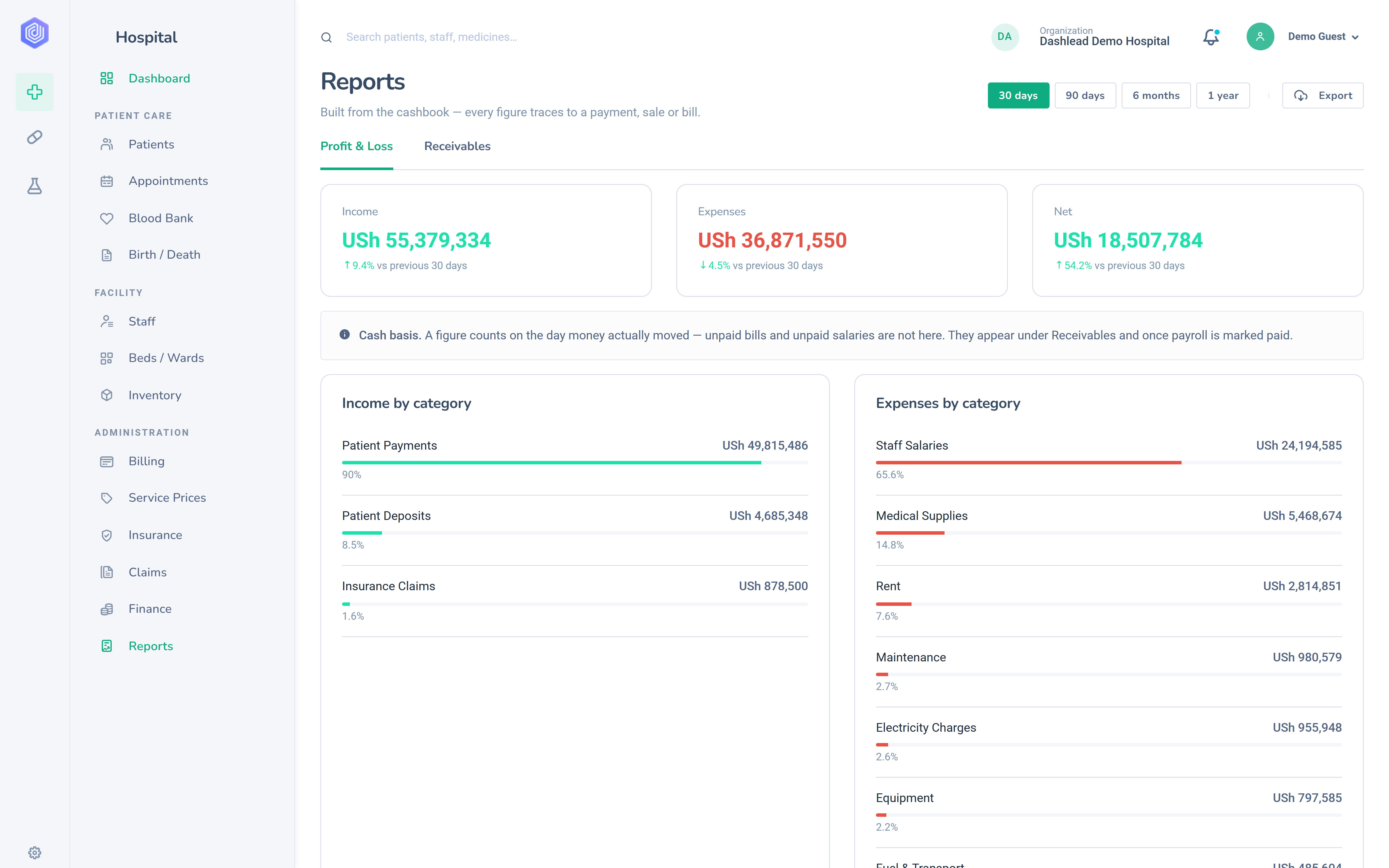1389x868 pixels.
Task: Expand the Demo Guest user menu
Action: coord(1323,37)
